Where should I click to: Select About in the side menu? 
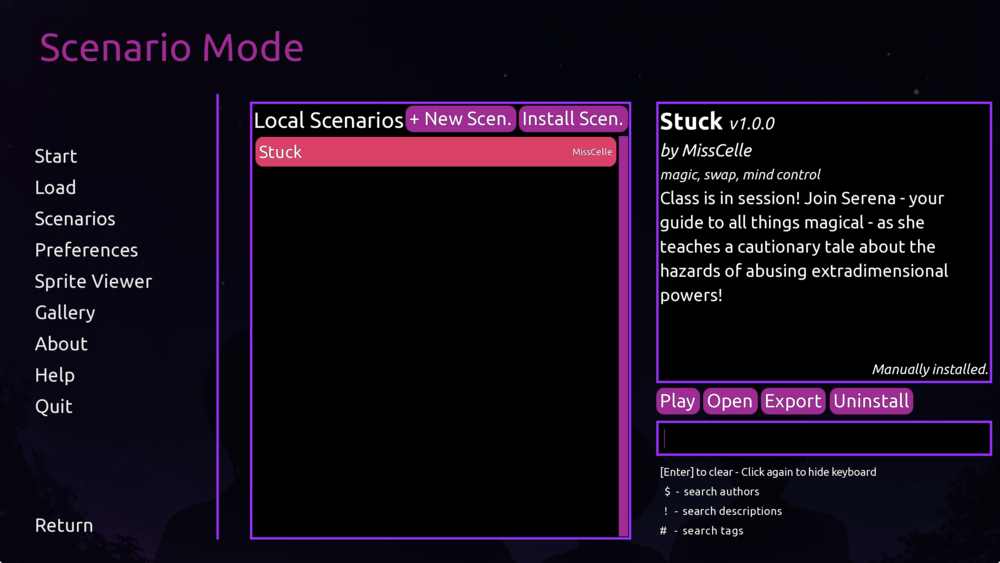pyautogui.click(x=61, y=344)
